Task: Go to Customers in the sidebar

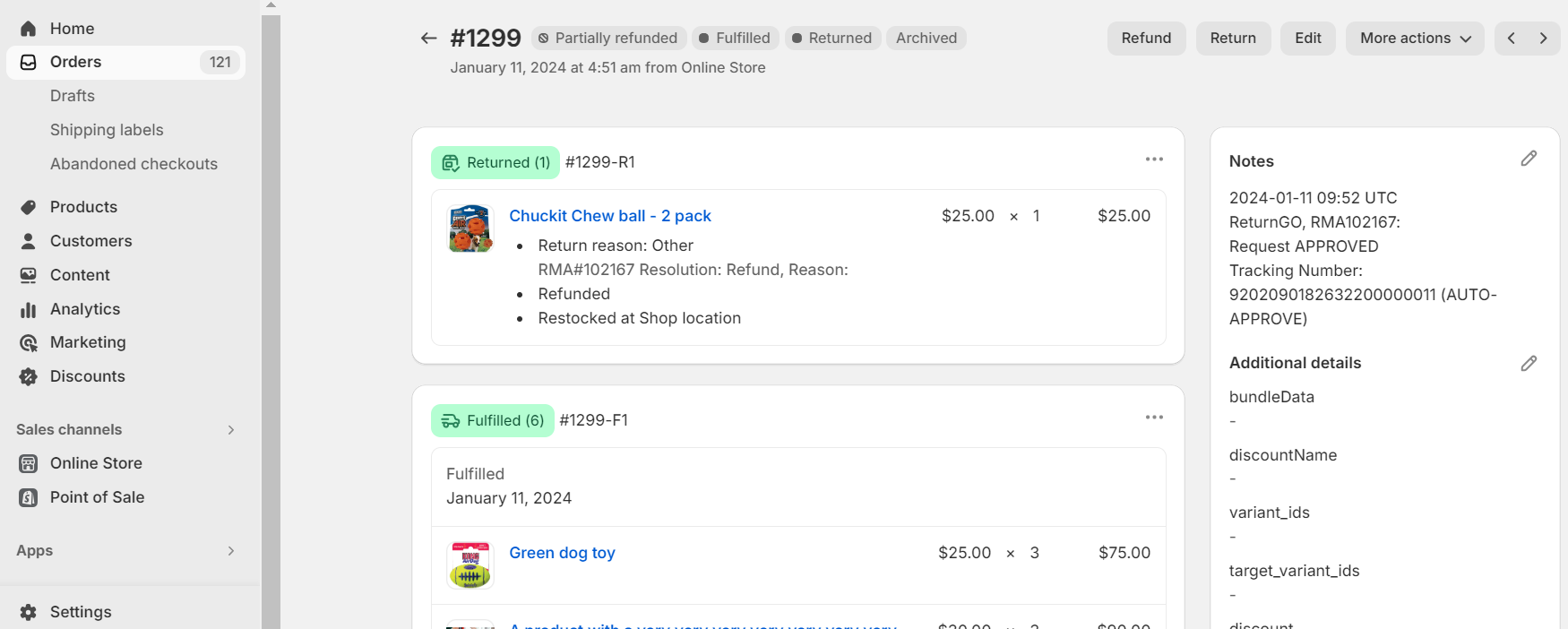Action: click(90, 241)
